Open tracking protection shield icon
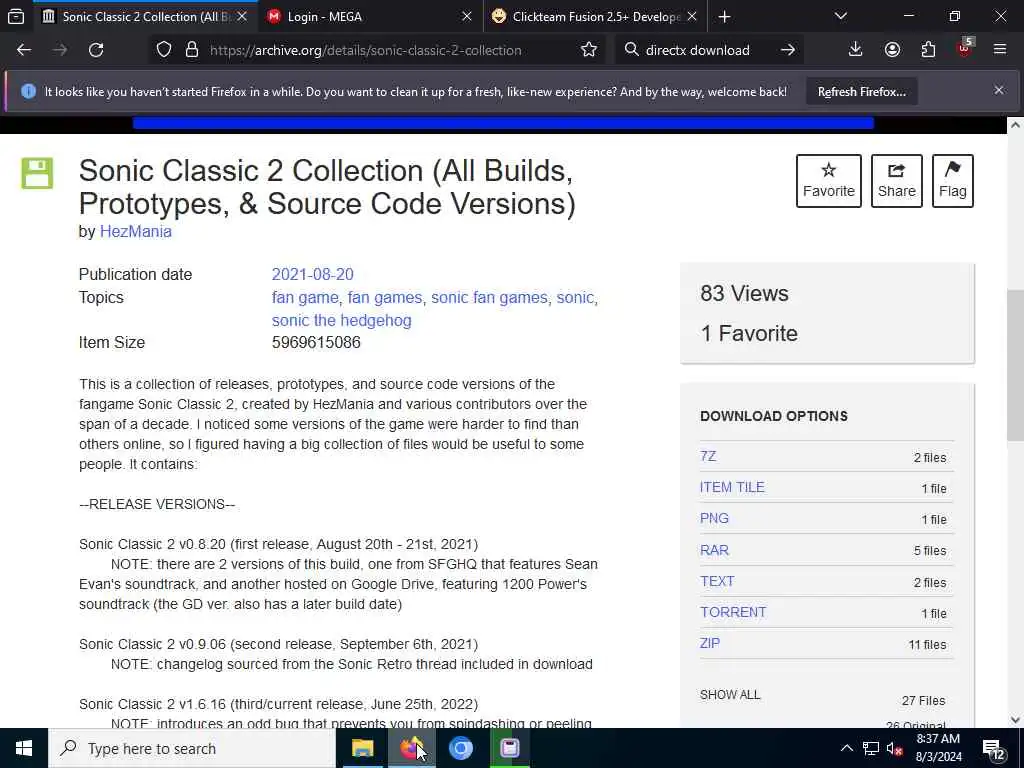Viewport: 1024px width, 768px height. tap(164, 50)
